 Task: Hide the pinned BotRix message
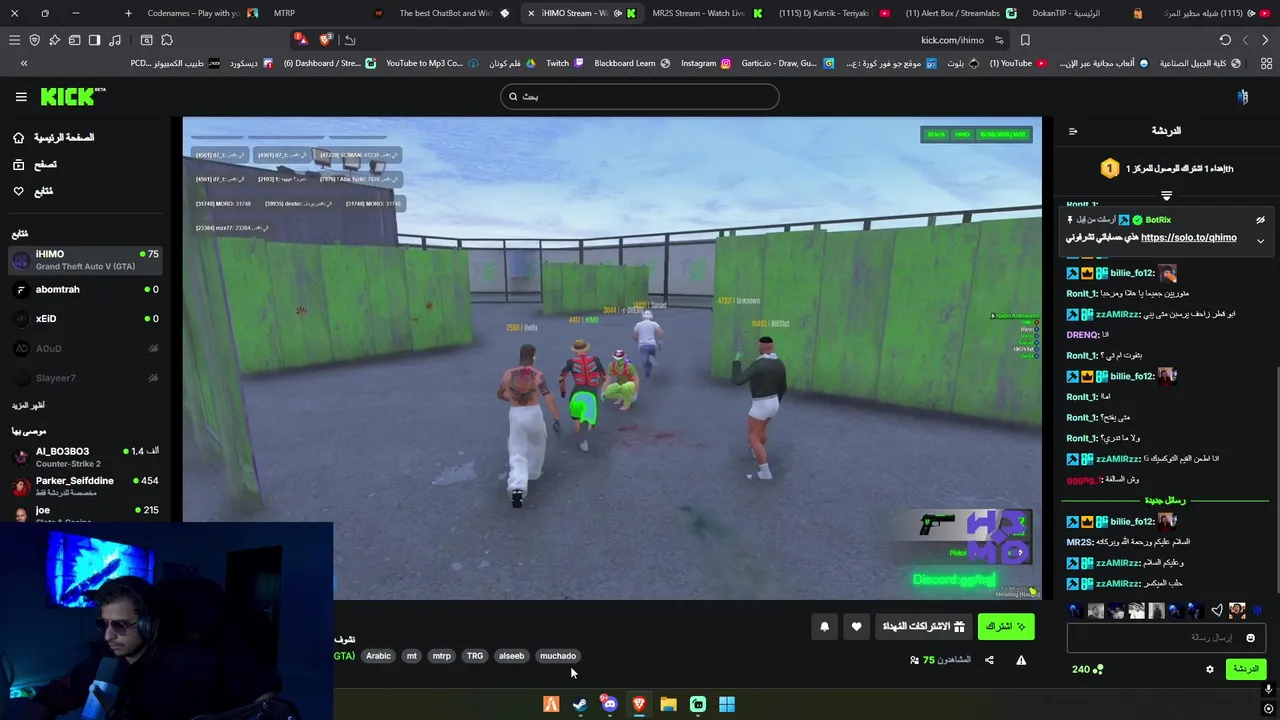[1260, 220]
